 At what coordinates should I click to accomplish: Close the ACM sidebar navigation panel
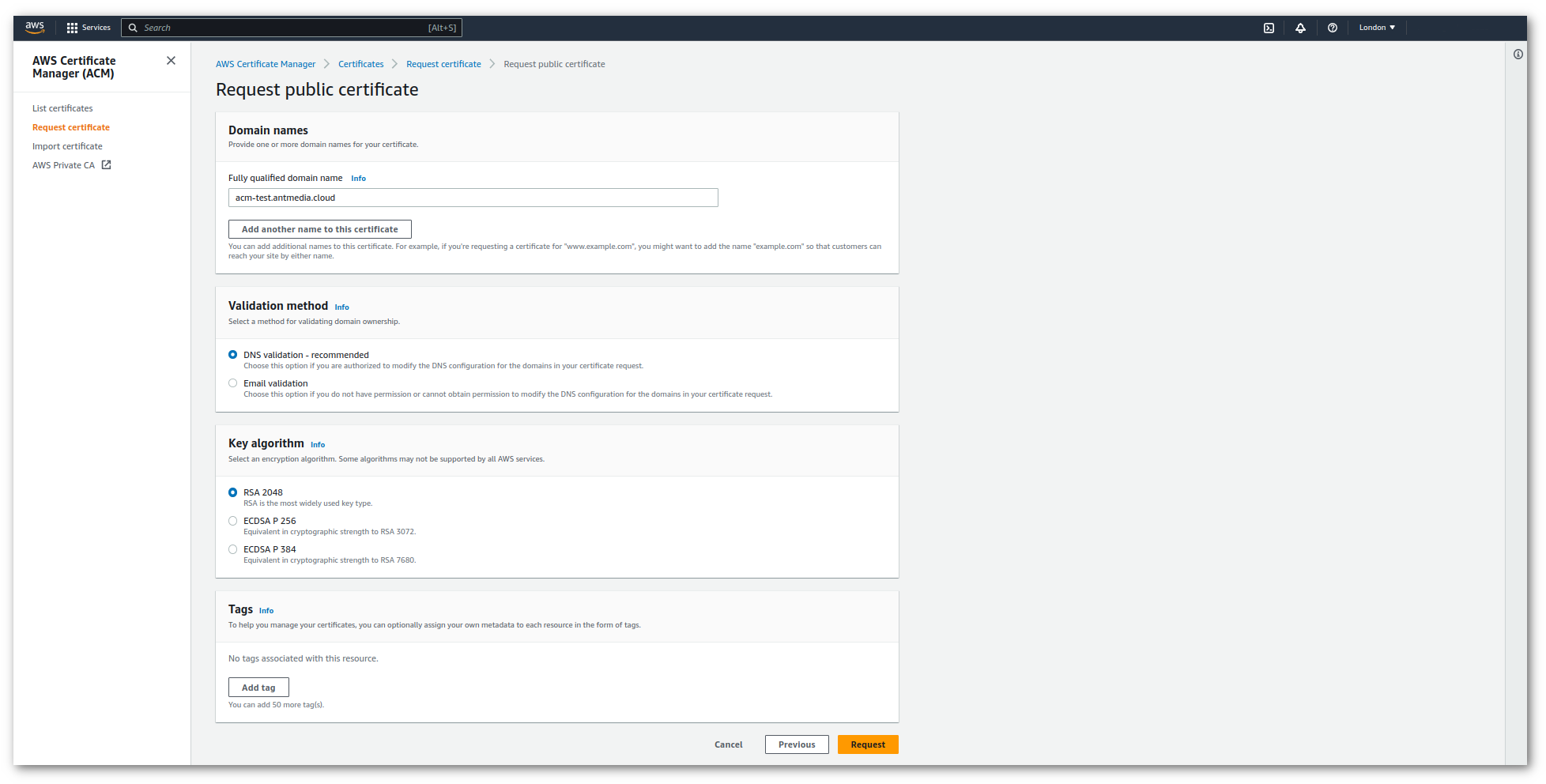[171, 61]
